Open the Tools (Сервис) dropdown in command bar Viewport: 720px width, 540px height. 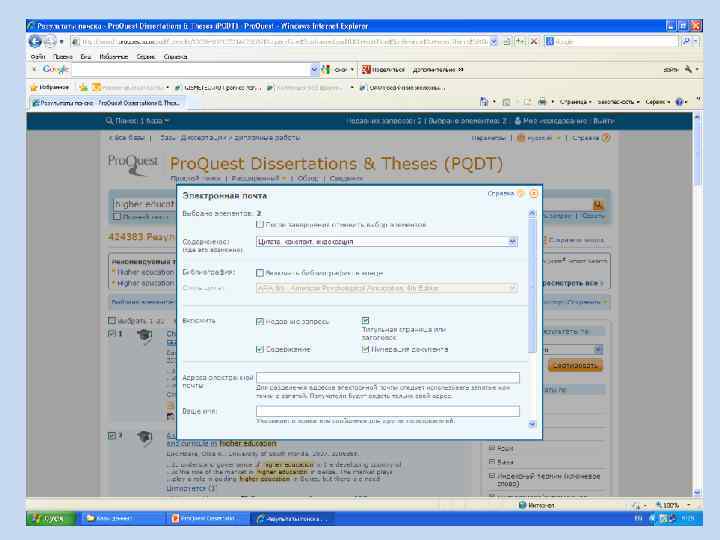point(658,102)
